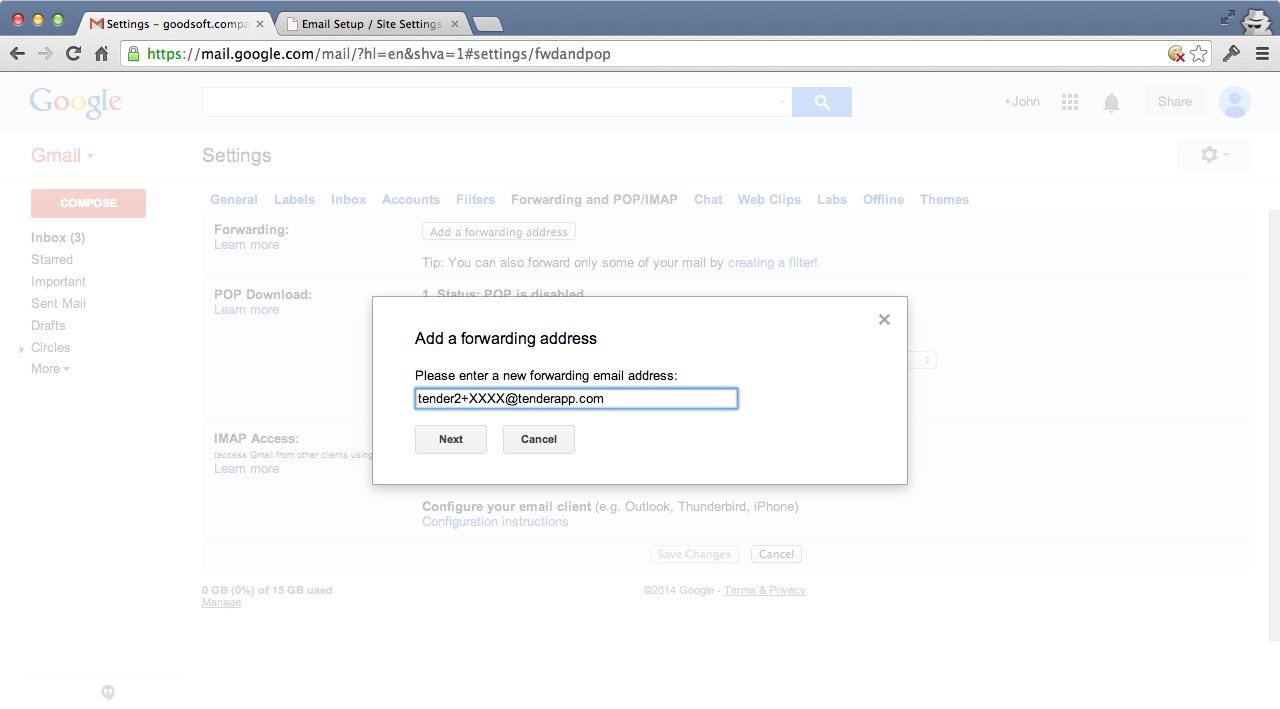The image size is (1280, 709).
Task: Open the Manage storage link
Action: point(221,603)
